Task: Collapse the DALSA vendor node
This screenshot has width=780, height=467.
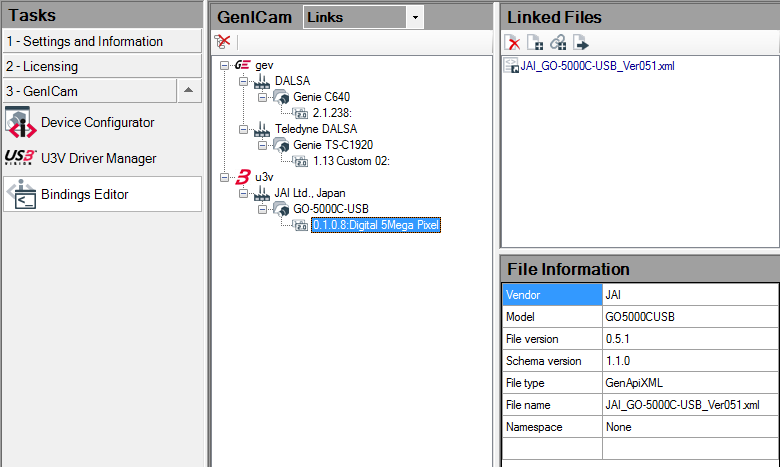Action: [243, 81]
